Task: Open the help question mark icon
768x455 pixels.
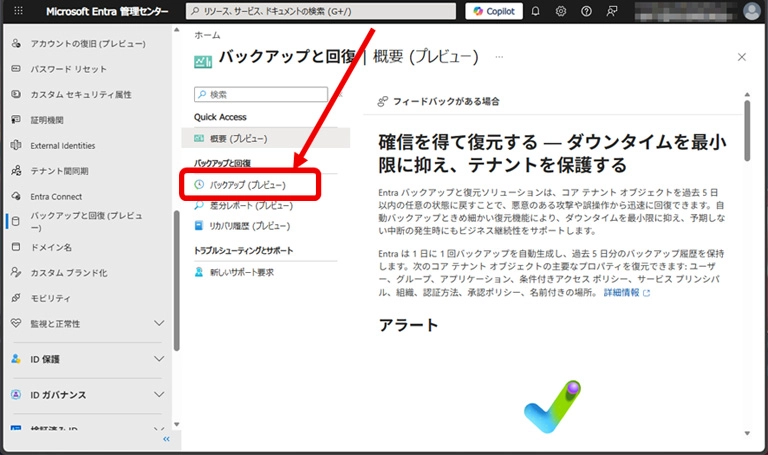Action: (x=586, y=11)
